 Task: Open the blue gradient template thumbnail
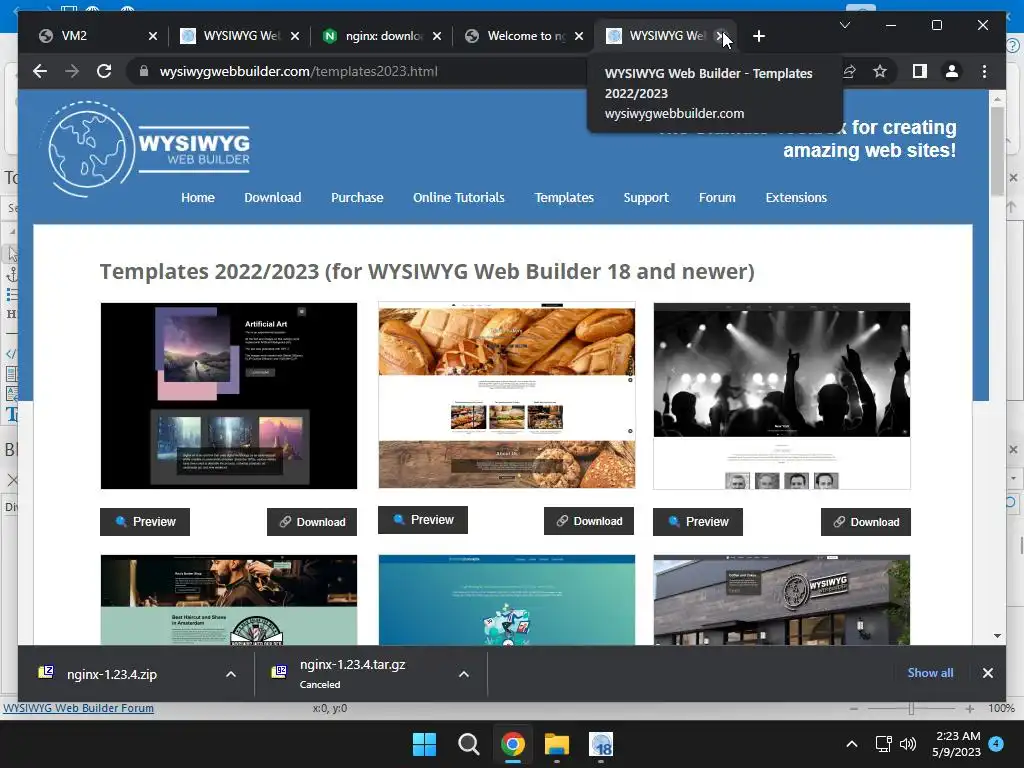click(507, 600)
